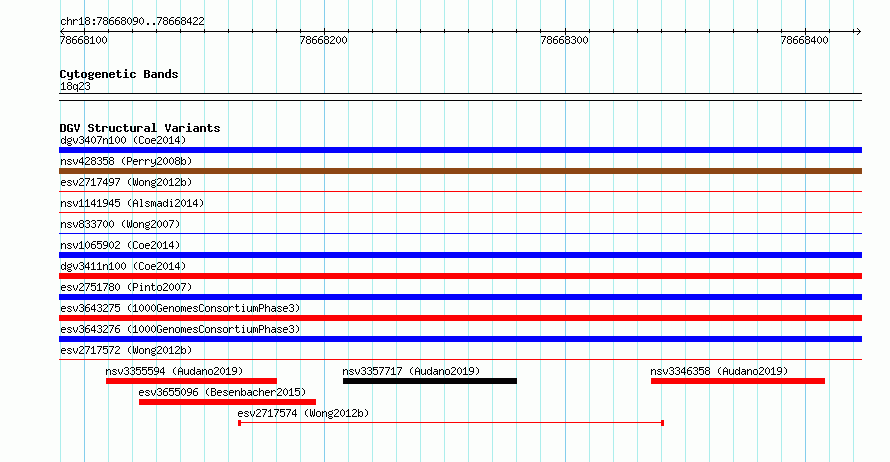890x462 pixels.
Task: Select the blue bar for dgv3407n100
Action: coord(460,150)
